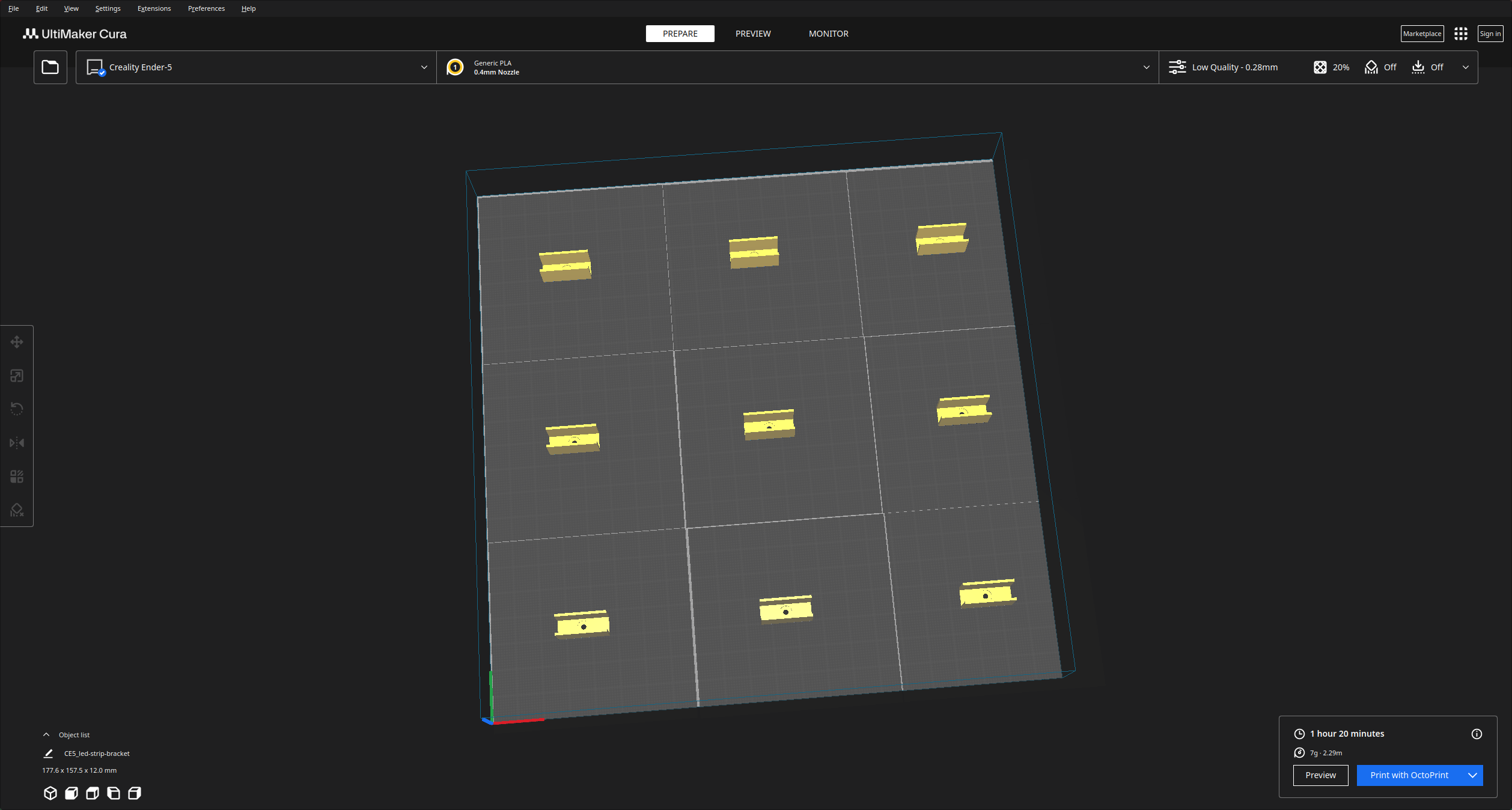1512x810 pixels.
Task: Switch to MONITOR tab
Action: click(x=828, y=33)
